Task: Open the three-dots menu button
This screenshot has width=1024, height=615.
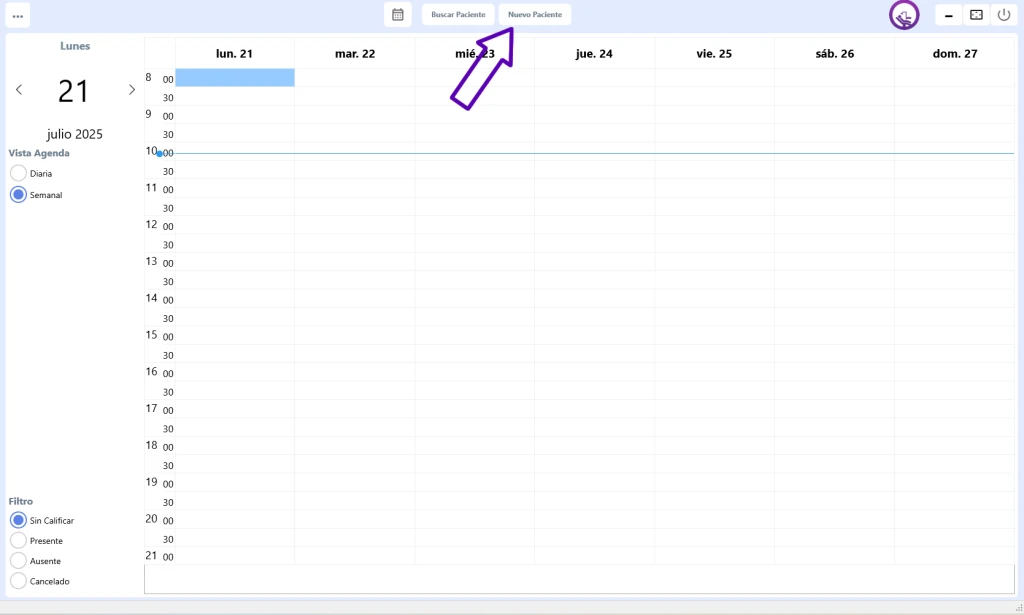Action: [18, 15]
